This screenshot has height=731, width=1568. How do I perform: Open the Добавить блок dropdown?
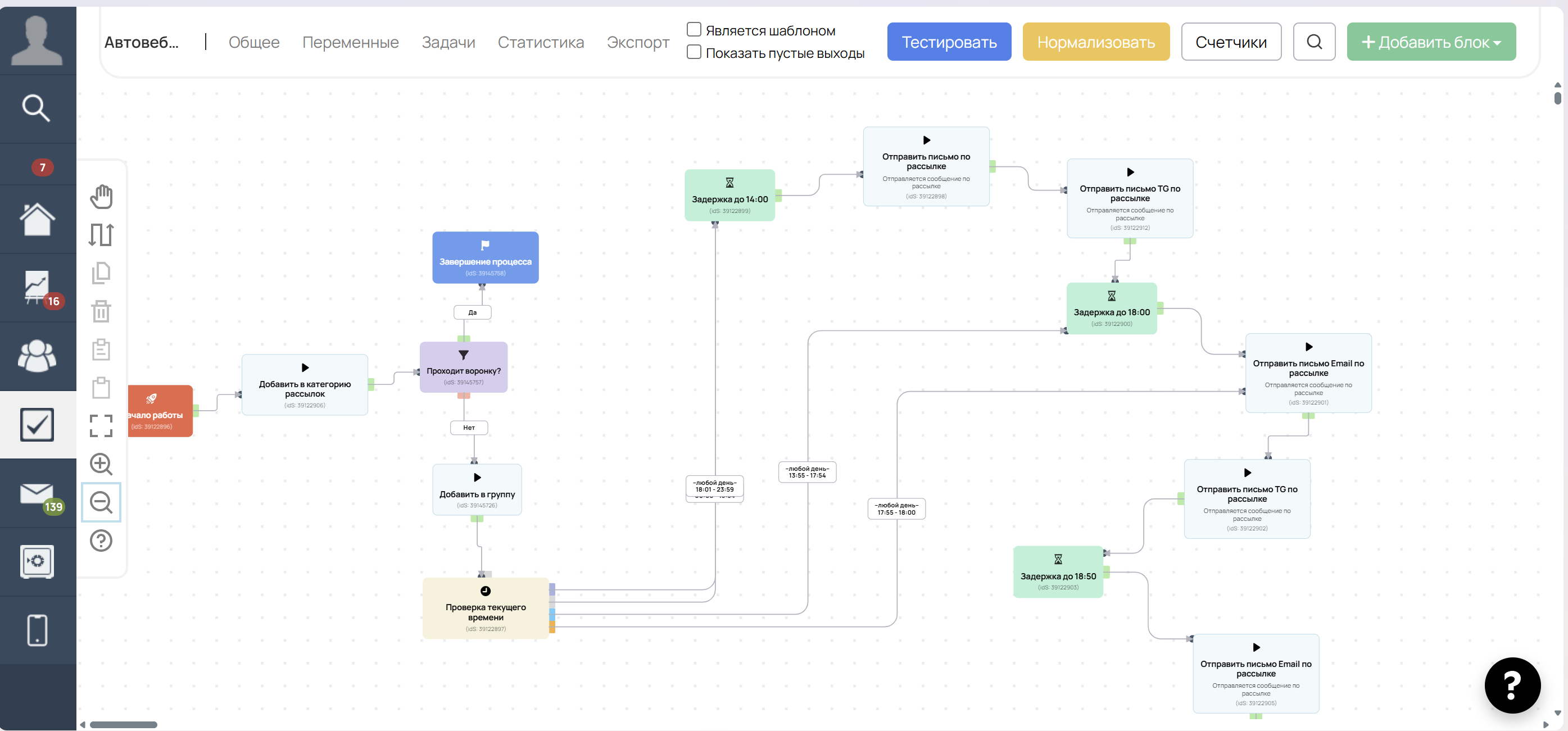click(1431, 42)
